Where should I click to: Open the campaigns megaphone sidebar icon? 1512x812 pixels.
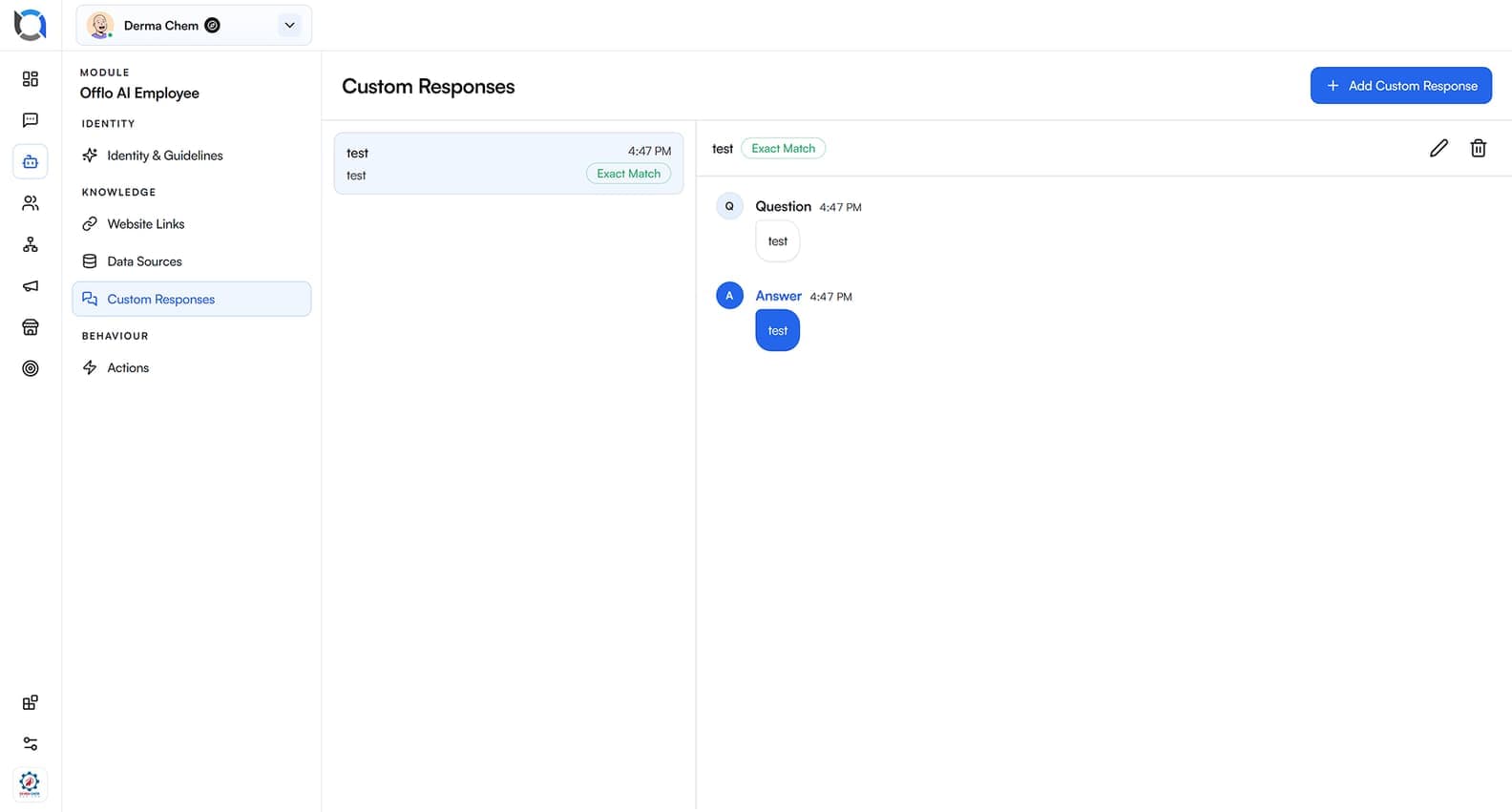31,286
